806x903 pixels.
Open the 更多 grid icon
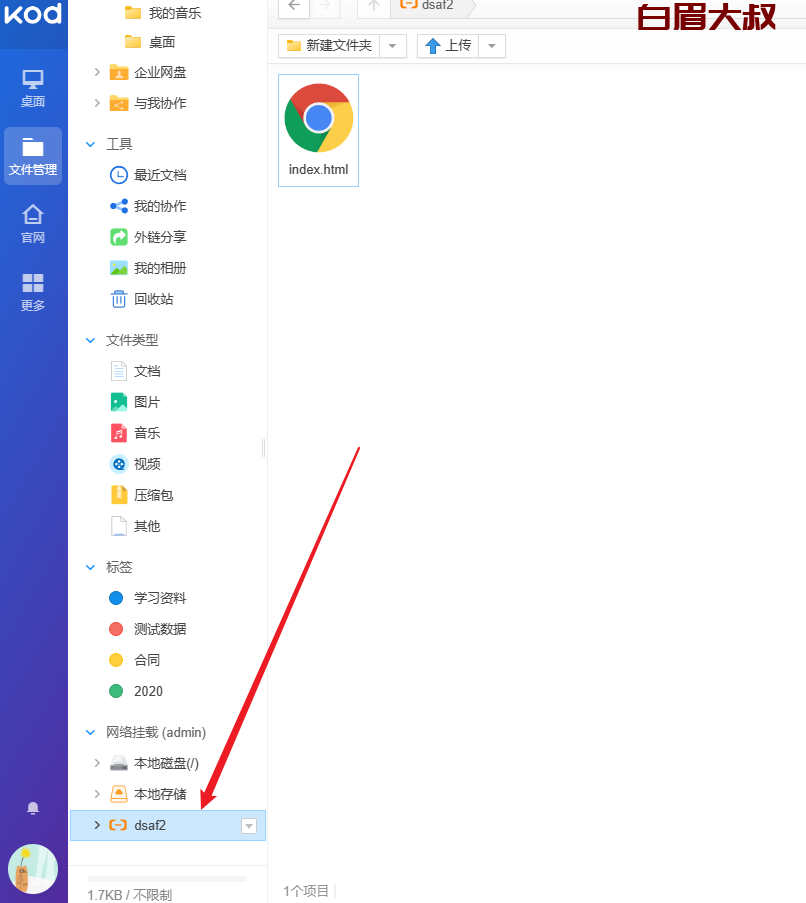(33, 292)
